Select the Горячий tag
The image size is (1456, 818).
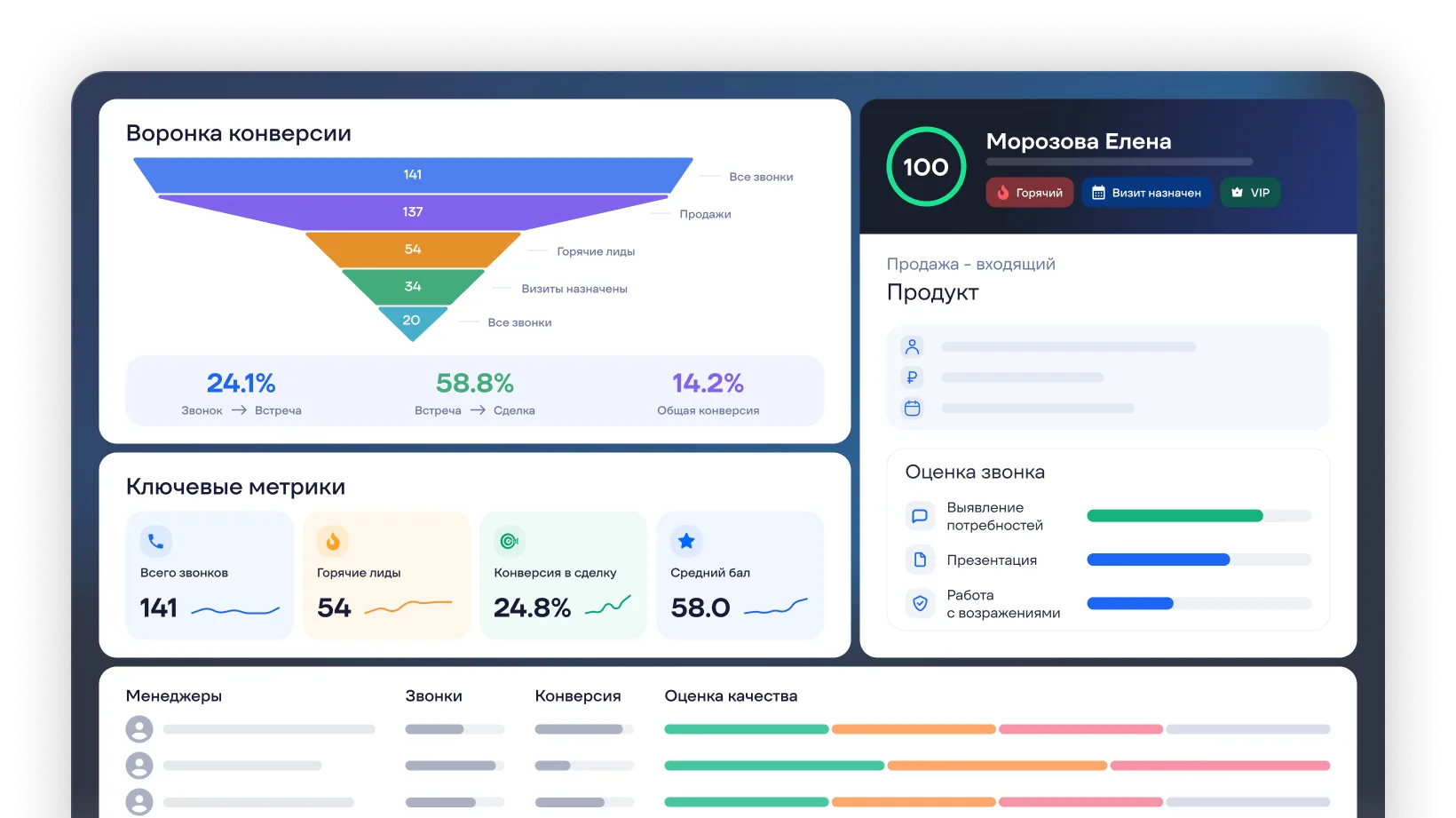pyautogui.click(x=1030, y=193)
